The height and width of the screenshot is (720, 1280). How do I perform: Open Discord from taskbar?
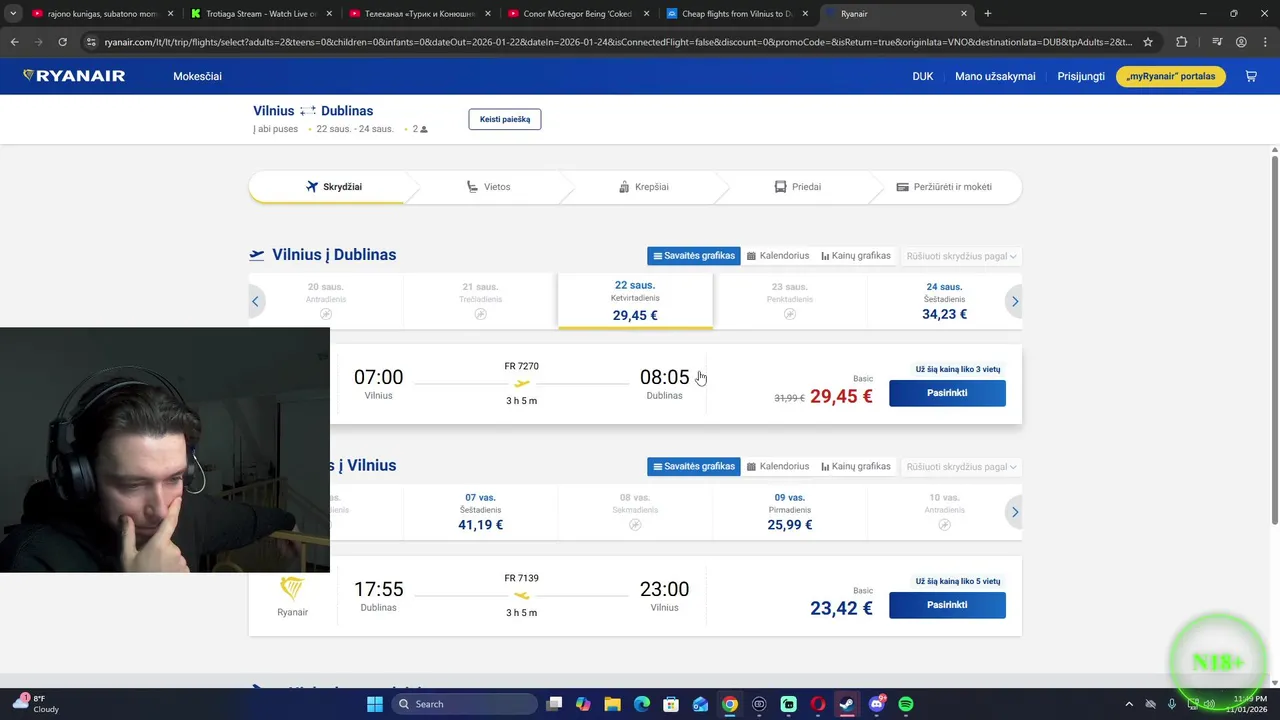coord(877,704)
